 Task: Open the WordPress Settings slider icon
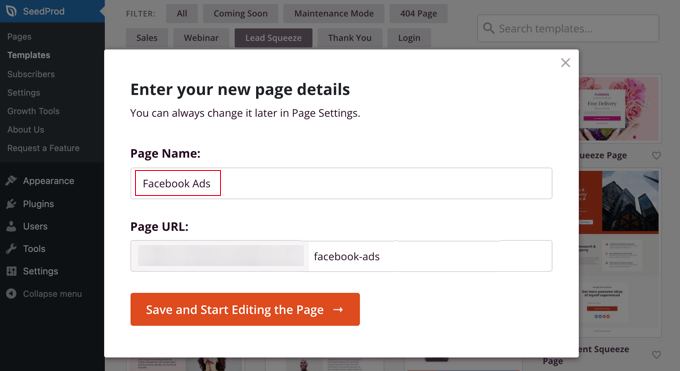(x=11, y=271)
